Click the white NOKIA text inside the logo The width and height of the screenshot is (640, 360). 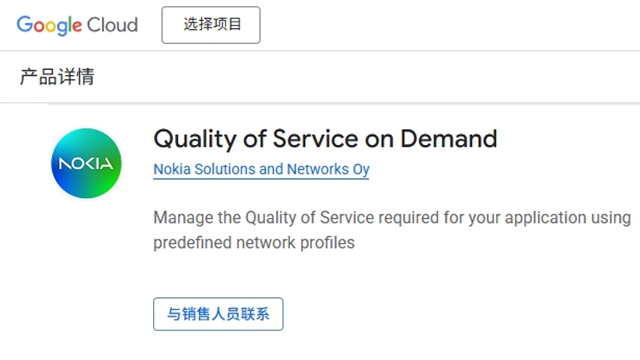(86, 164)
